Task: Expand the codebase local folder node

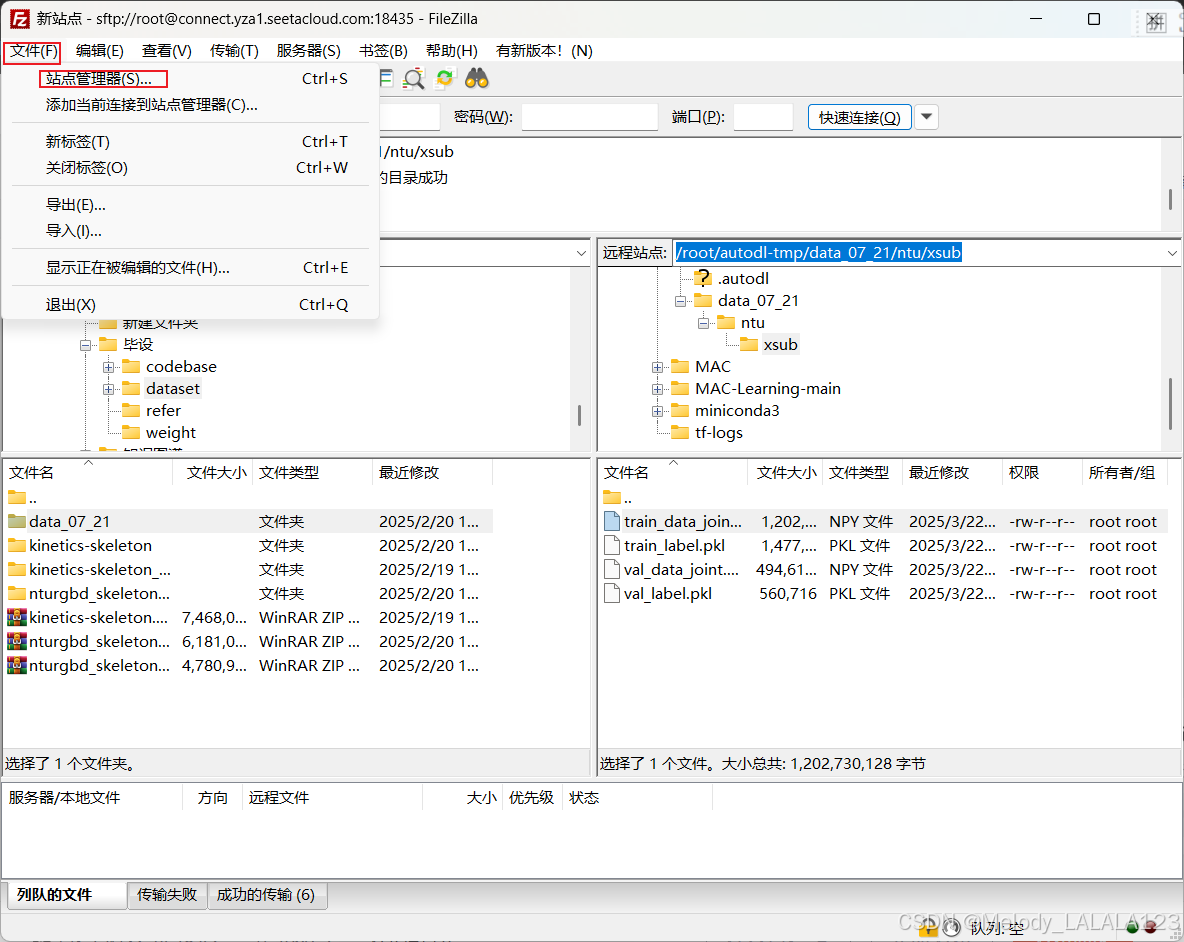Action: click(x=109, y=368)
